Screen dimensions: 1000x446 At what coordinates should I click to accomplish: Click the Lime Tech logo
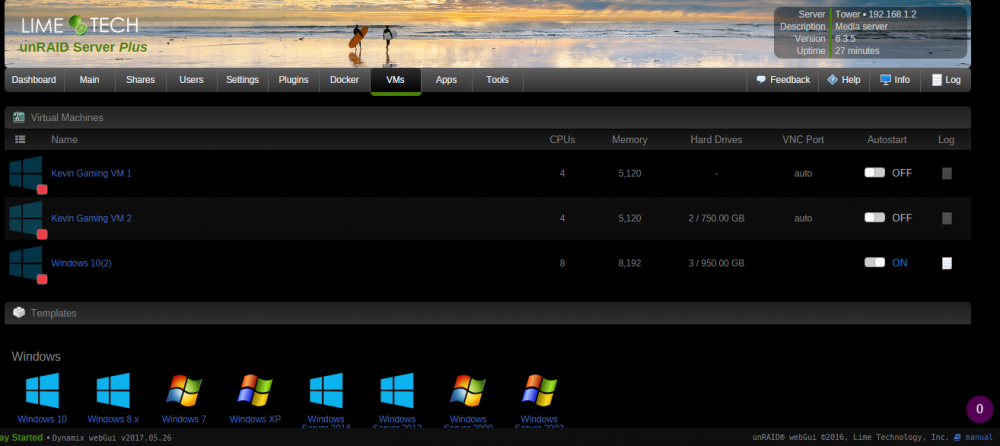80,26
